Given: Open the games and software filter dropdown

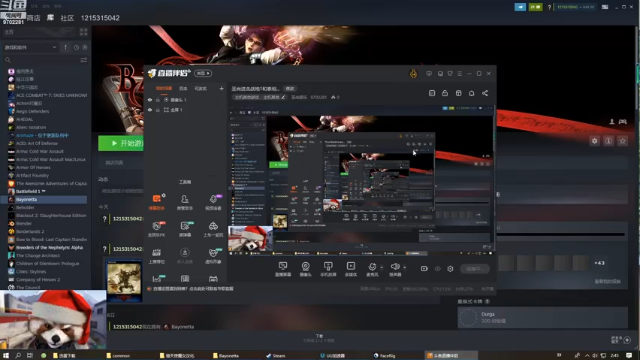Looking at the screenshot, I should 30,47.
